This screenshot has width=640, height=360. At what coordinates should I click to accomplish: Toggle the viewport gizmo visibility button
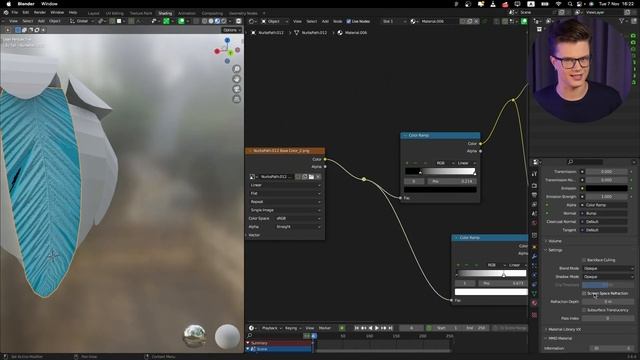coord(167,21)
